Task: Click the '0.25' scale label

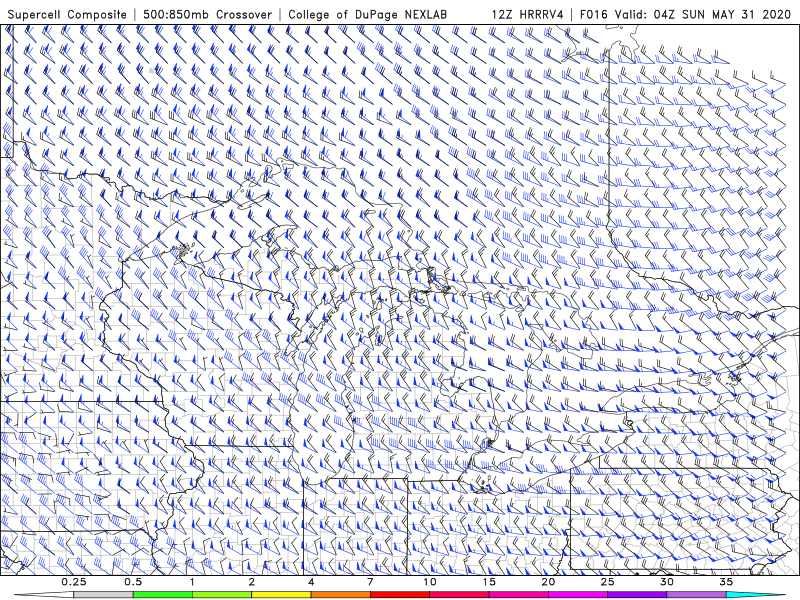Action: click(74, 582)
